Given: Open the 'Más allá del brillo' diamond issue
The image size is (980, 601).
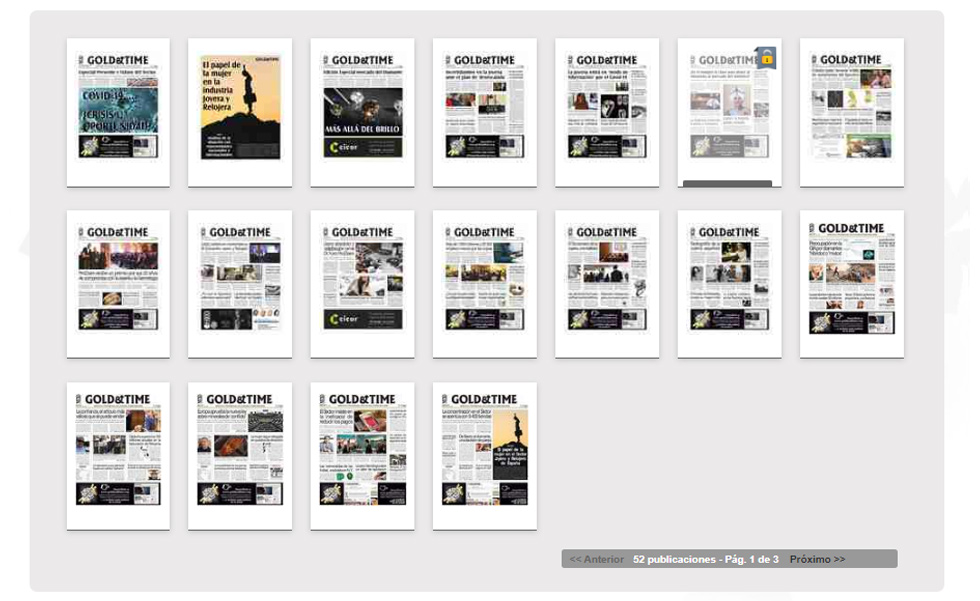Looking at the screenshot, I should pyautogui.click(x=362, y=112).
